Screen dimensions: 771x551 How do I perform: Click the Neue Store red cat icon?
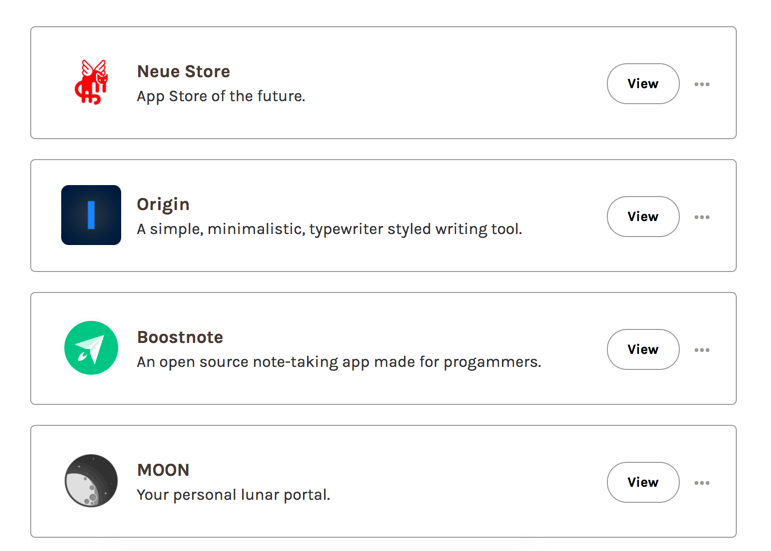[x=91, y=83]
